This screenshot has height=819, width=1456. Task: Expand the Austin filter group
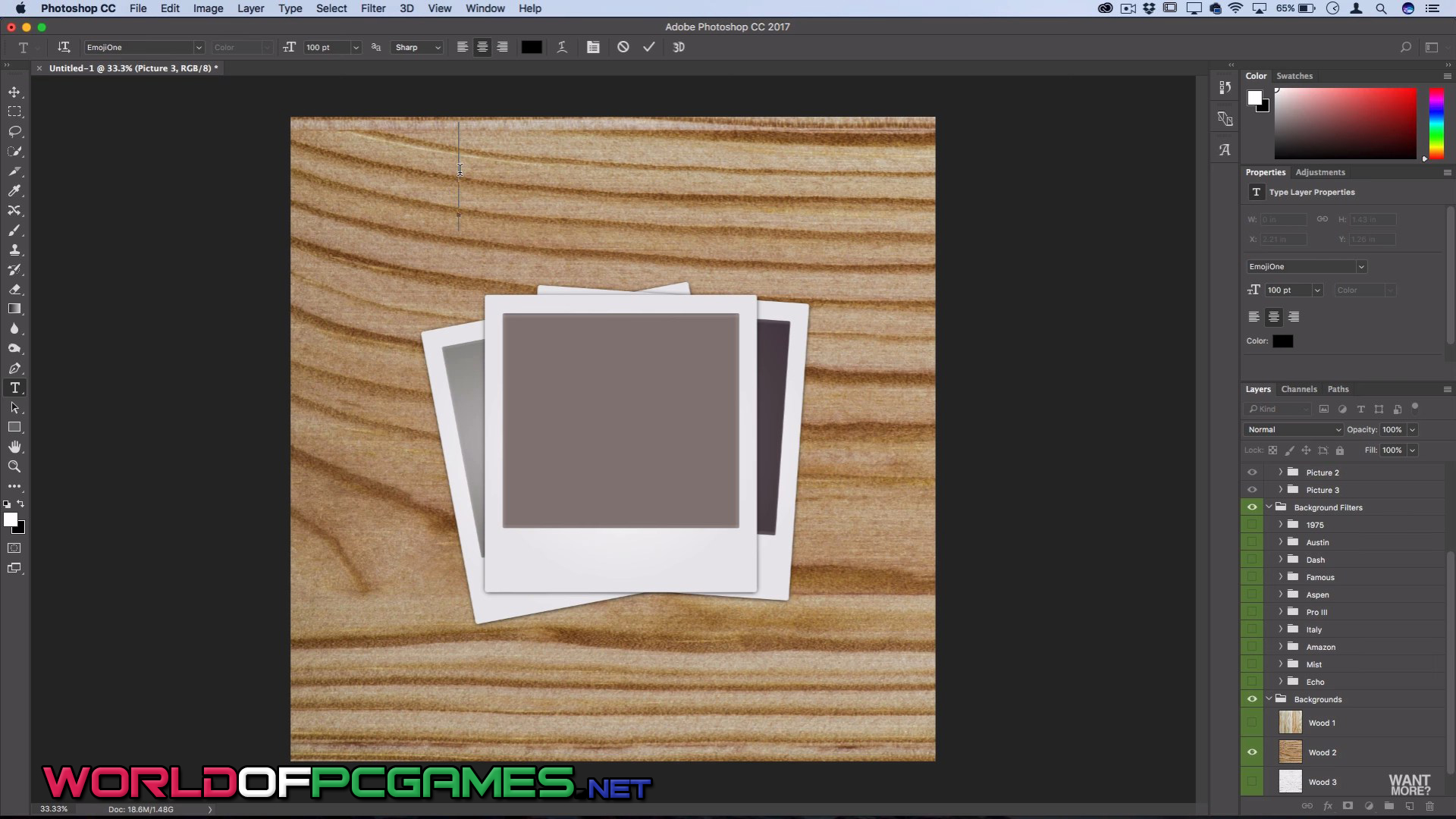coord(1281,542)
